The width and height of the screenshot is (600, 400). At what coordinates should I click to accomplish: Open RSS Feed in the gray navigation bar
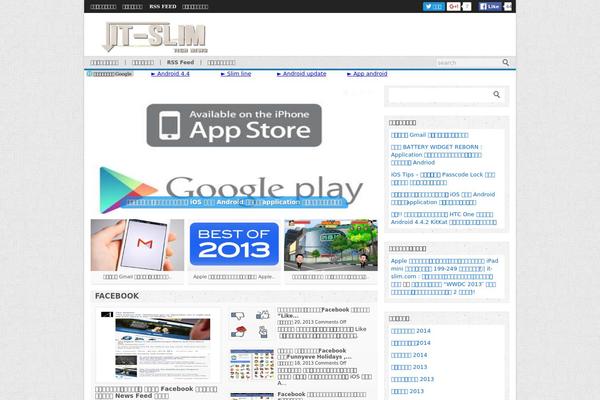click(180, 62)
